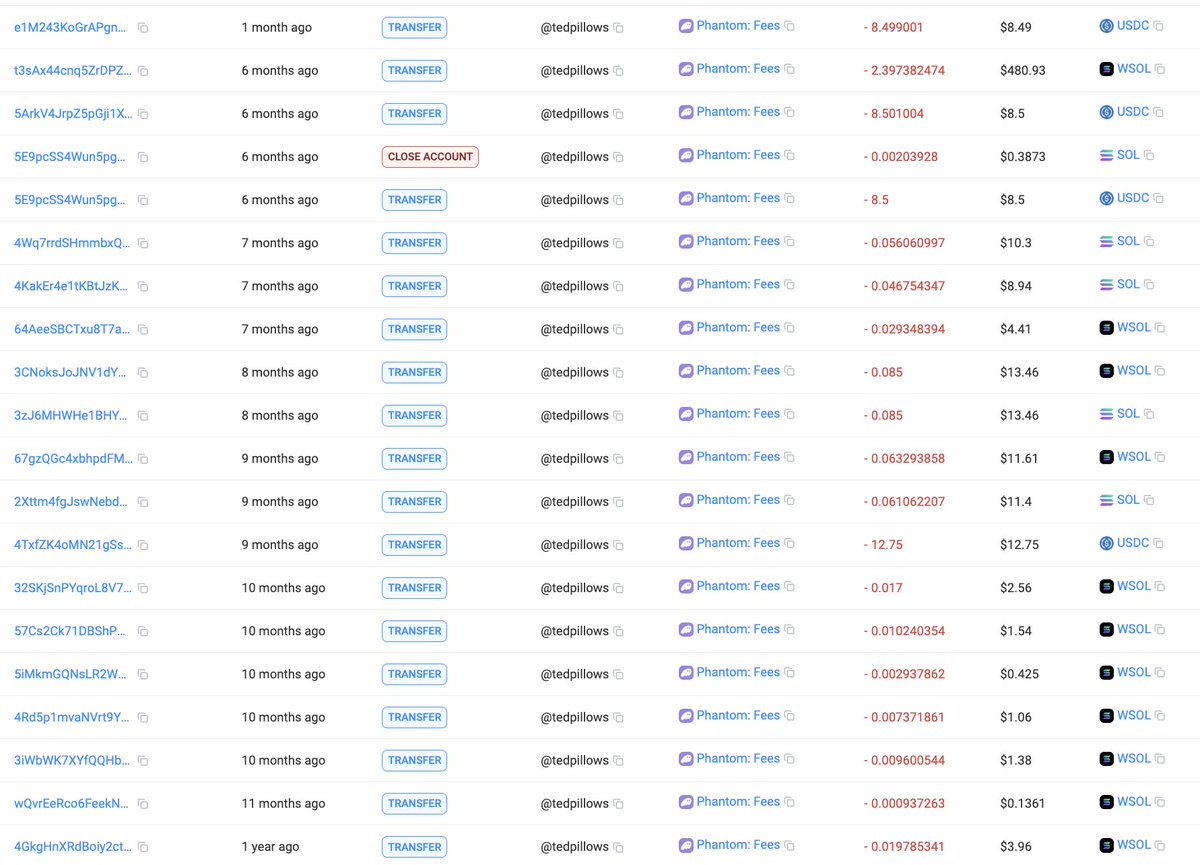Copy the t3sAx44cnq5ZrDPZ signature

coord(143,71)
